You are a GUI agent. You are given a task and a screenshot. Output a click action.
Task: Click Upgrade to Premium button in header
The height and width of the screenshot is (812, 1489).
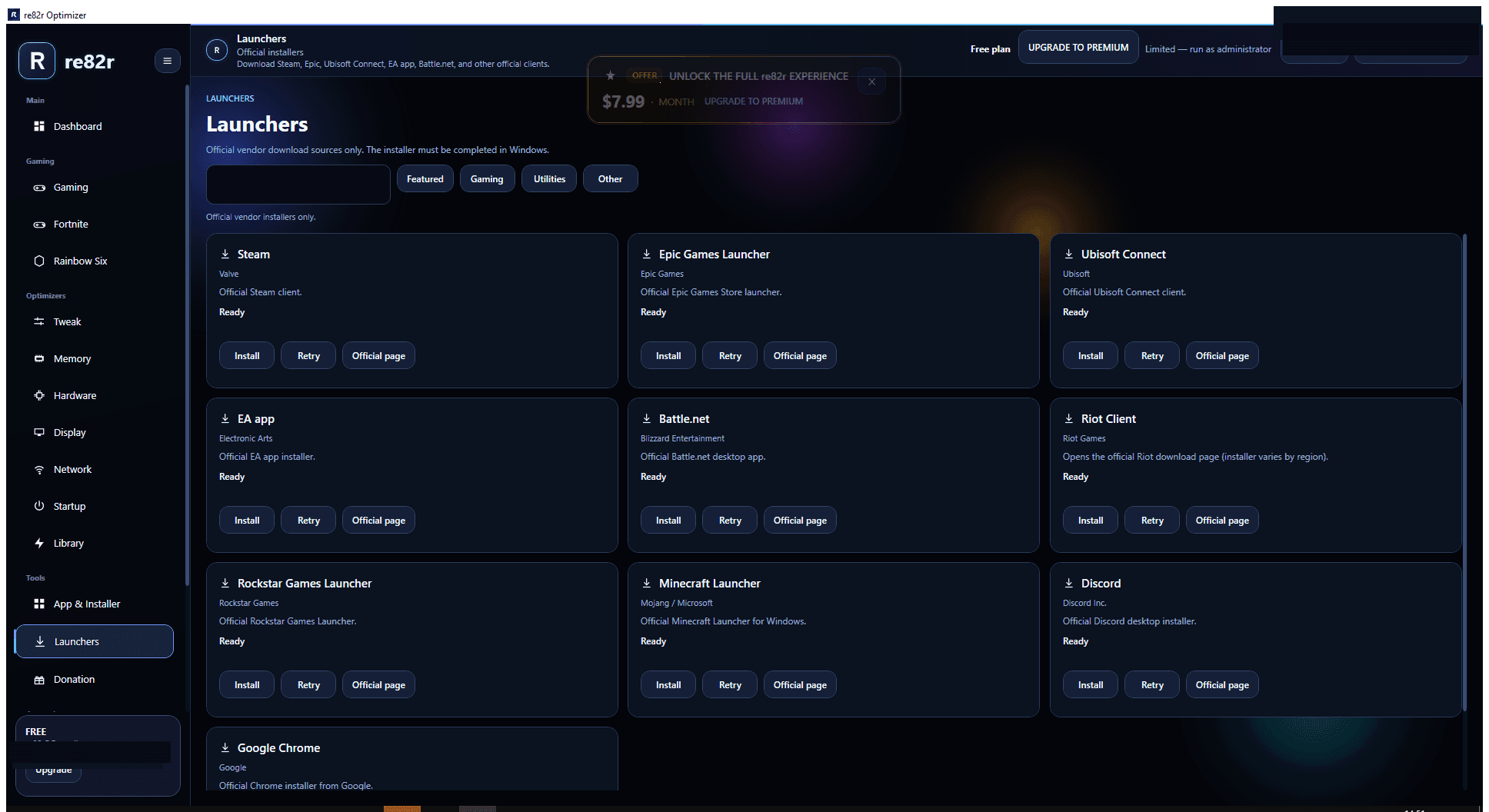[1078, 48]
